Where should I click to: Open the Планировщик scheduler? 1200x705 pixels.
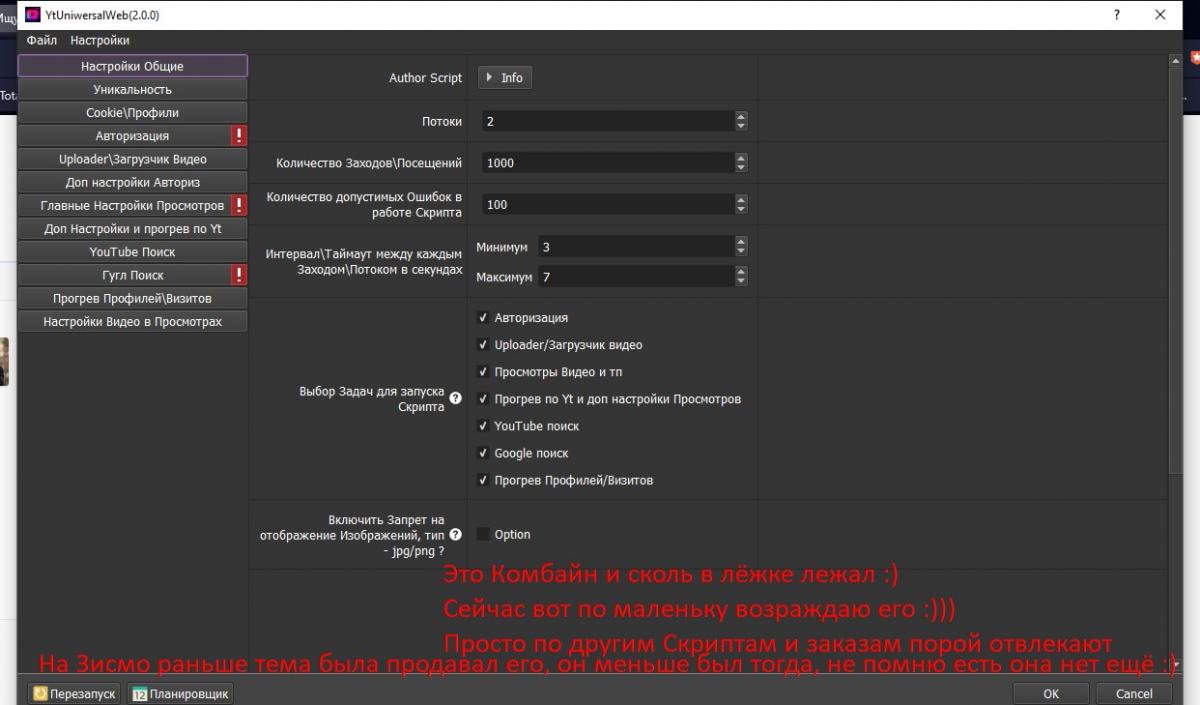click(x=181, y=693)
